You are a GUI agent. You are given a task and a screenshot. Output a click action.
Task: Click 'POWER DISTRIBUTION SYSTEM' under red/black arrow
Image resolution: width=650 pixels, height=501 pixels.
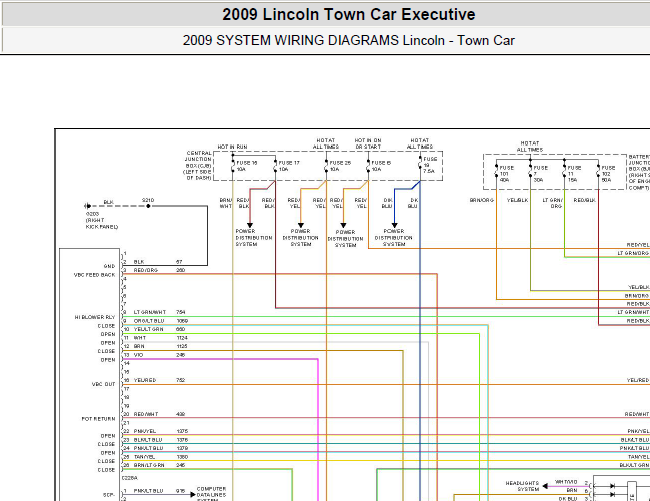pos(254,237)
